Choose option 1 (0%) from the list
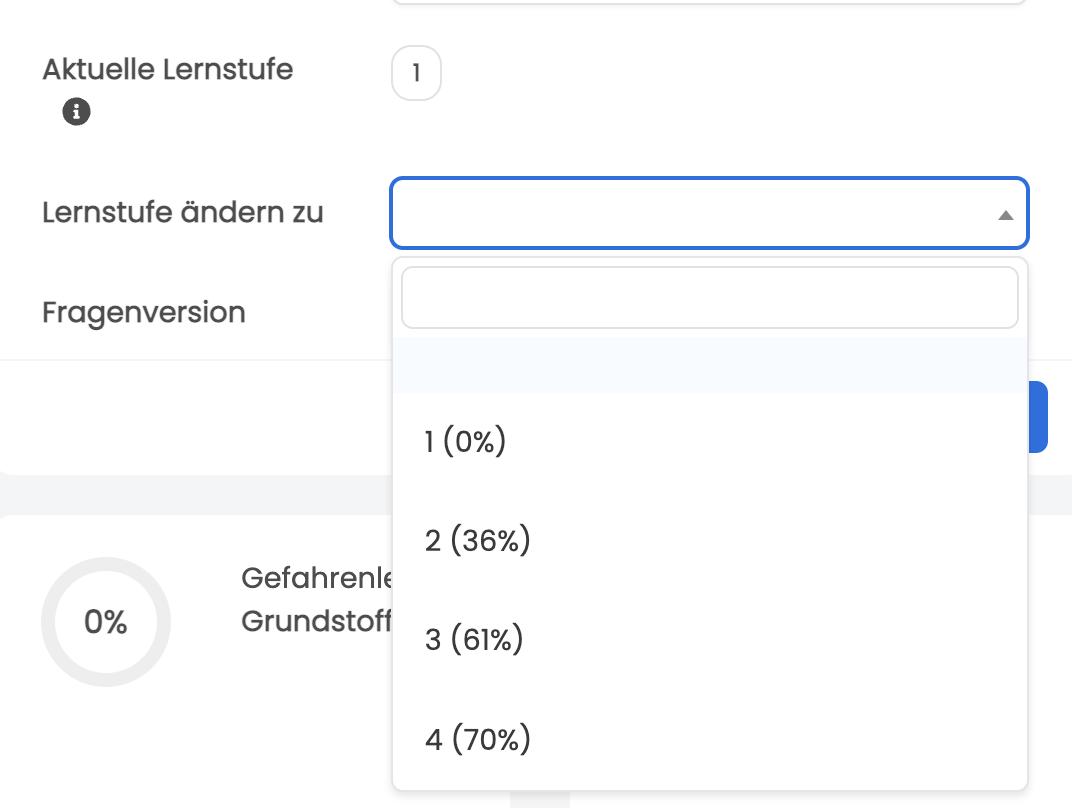Viewport: 1072px width, 808px height. click(x=465, y=441)
